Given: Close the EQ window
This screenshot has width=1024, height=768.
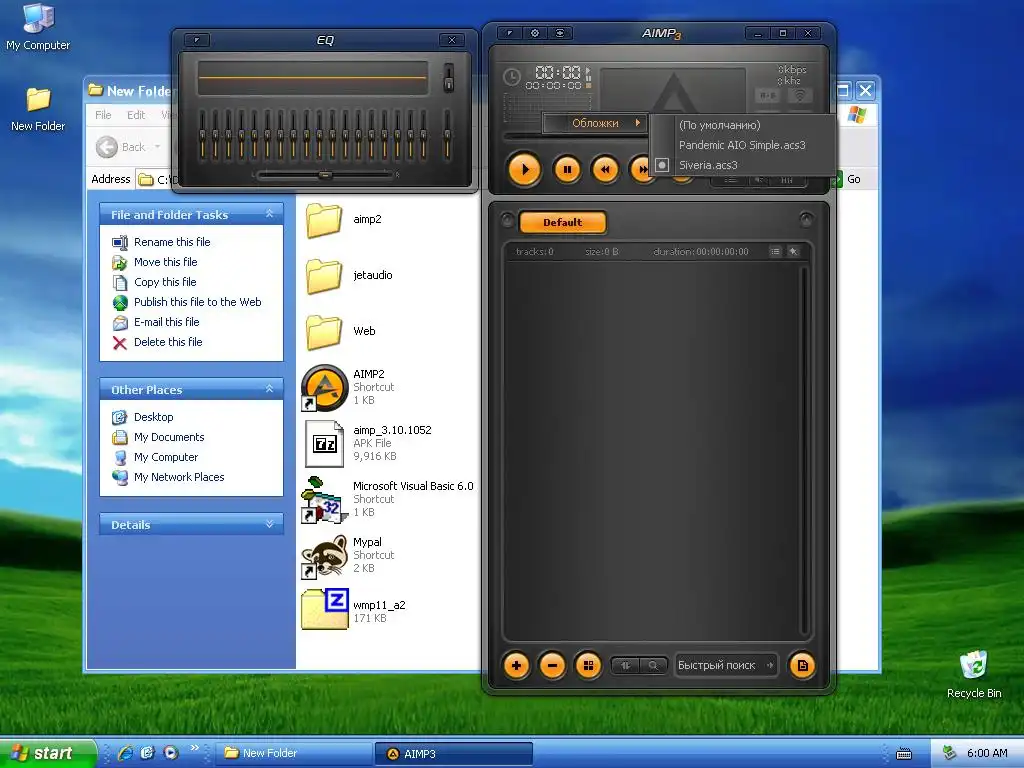Looking at the screenshot, I should 452,40.
